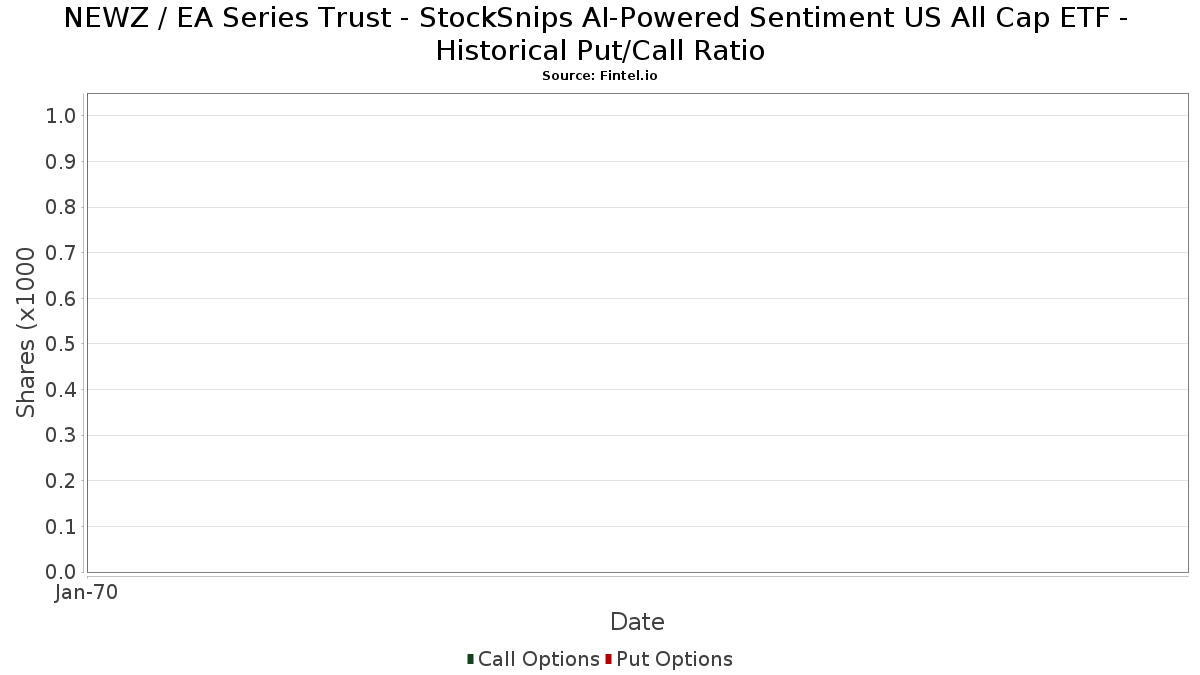Viewport: 1200px width, 675px height.
Task: Click the 0.4 y-axis tick label
Action: tap(61, 390)
